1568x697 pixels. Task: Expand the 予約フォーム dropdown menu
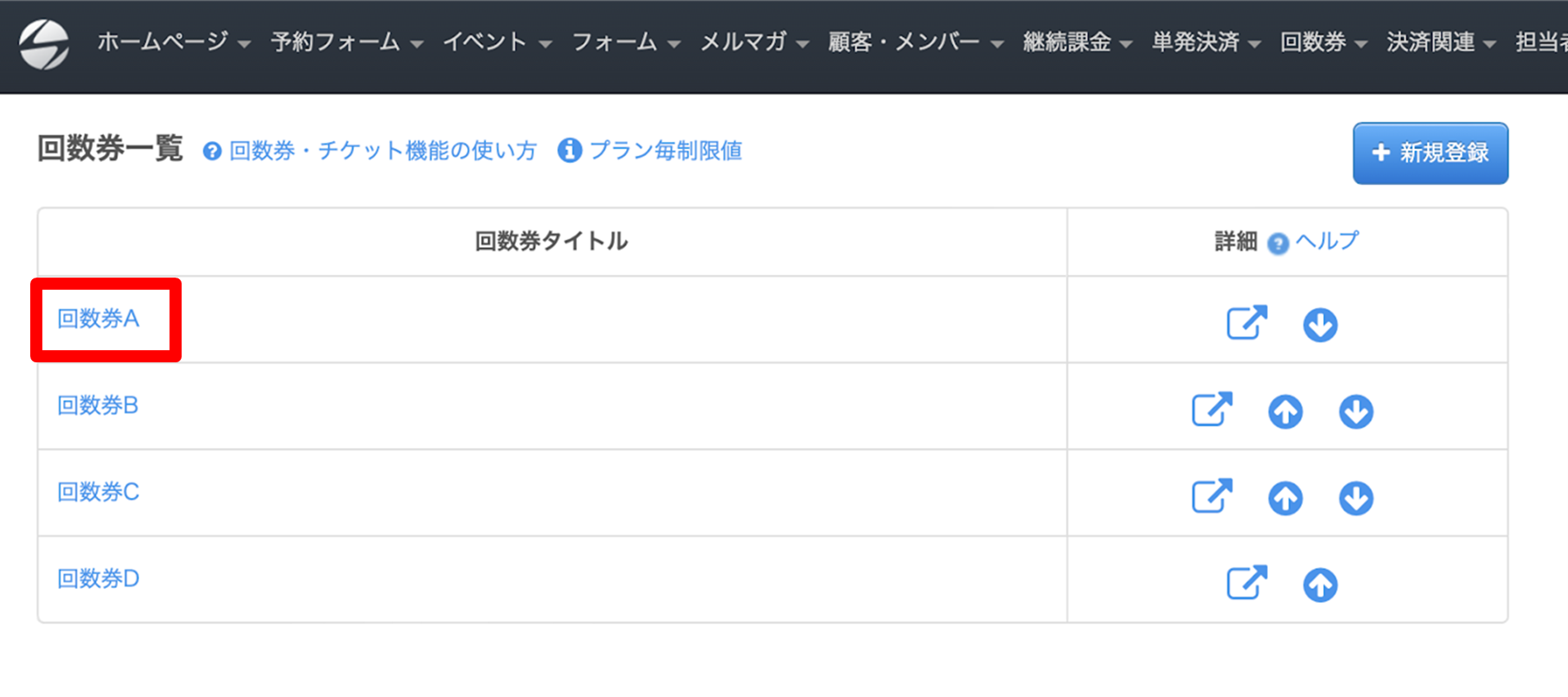pyautogui.click(x=347, y=42)
